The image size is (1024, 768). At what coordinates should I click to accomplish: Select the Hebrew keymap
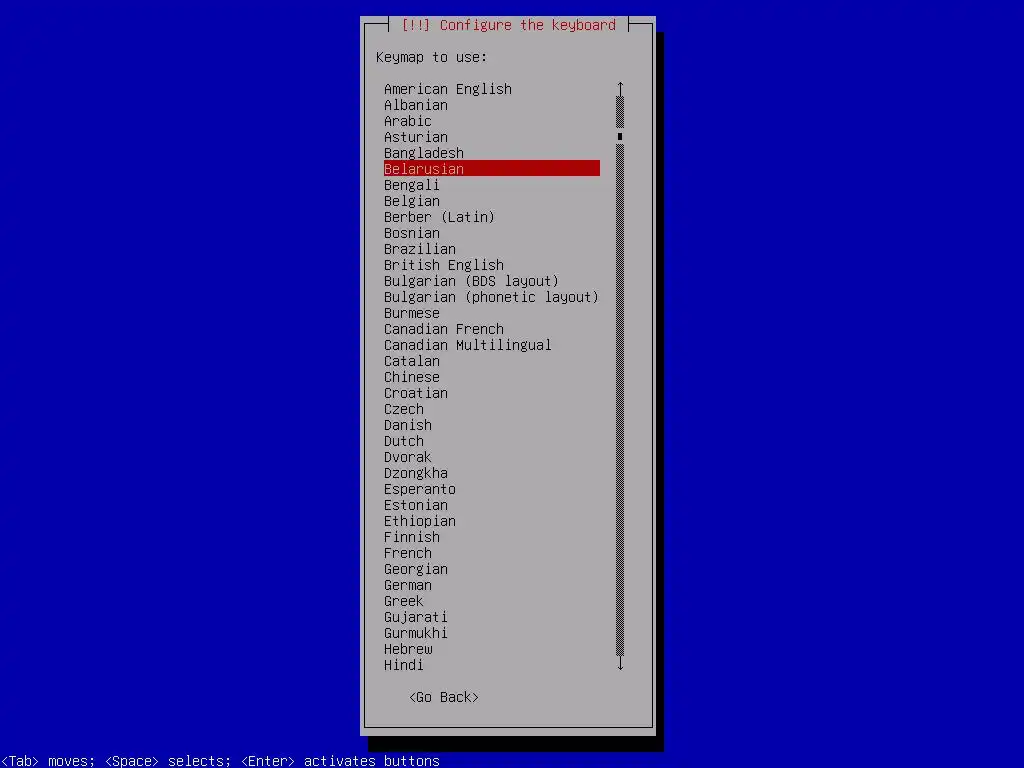tap(492, 649)
